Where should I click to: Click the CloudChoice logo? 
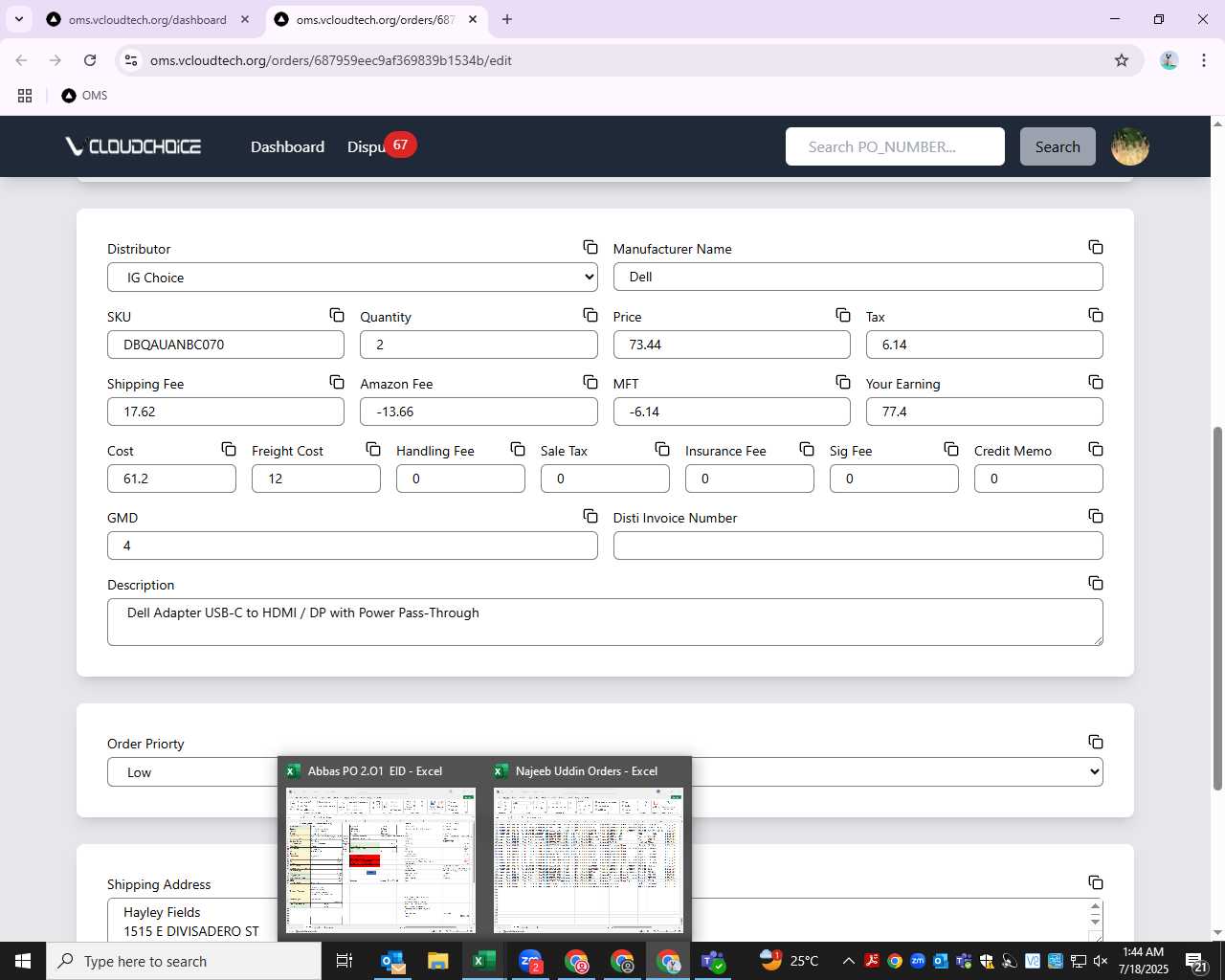(x=133, y=146)
